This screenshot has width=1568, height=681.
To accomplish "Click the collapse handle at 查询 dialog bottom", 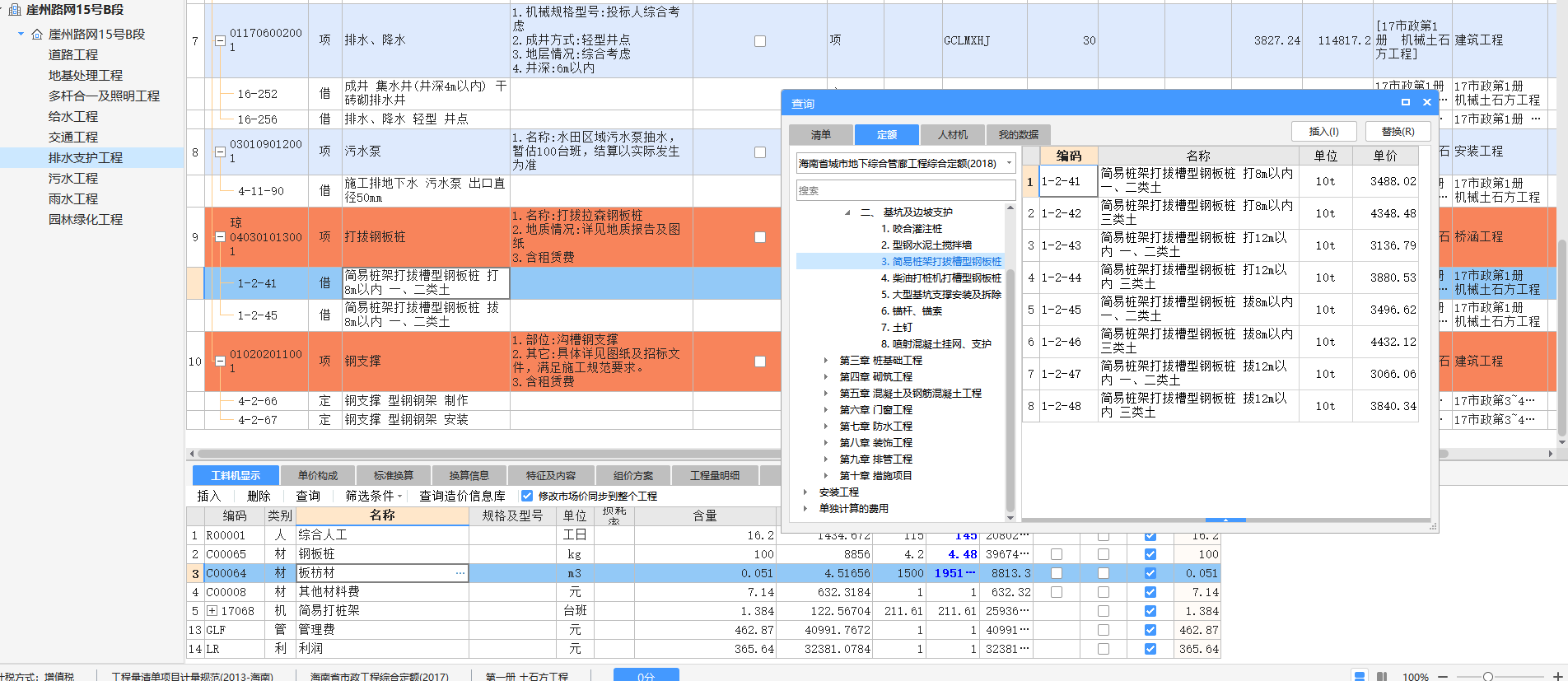I will [1225, 520].
